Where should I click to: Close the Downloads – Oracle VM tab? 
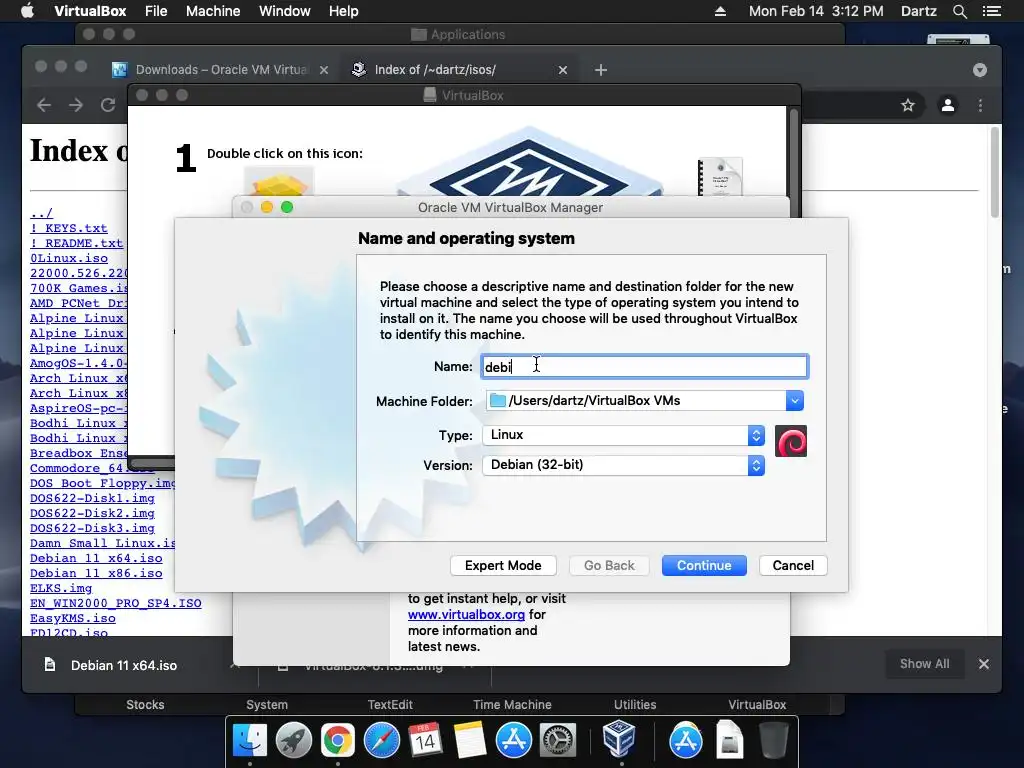pos(324,70)
